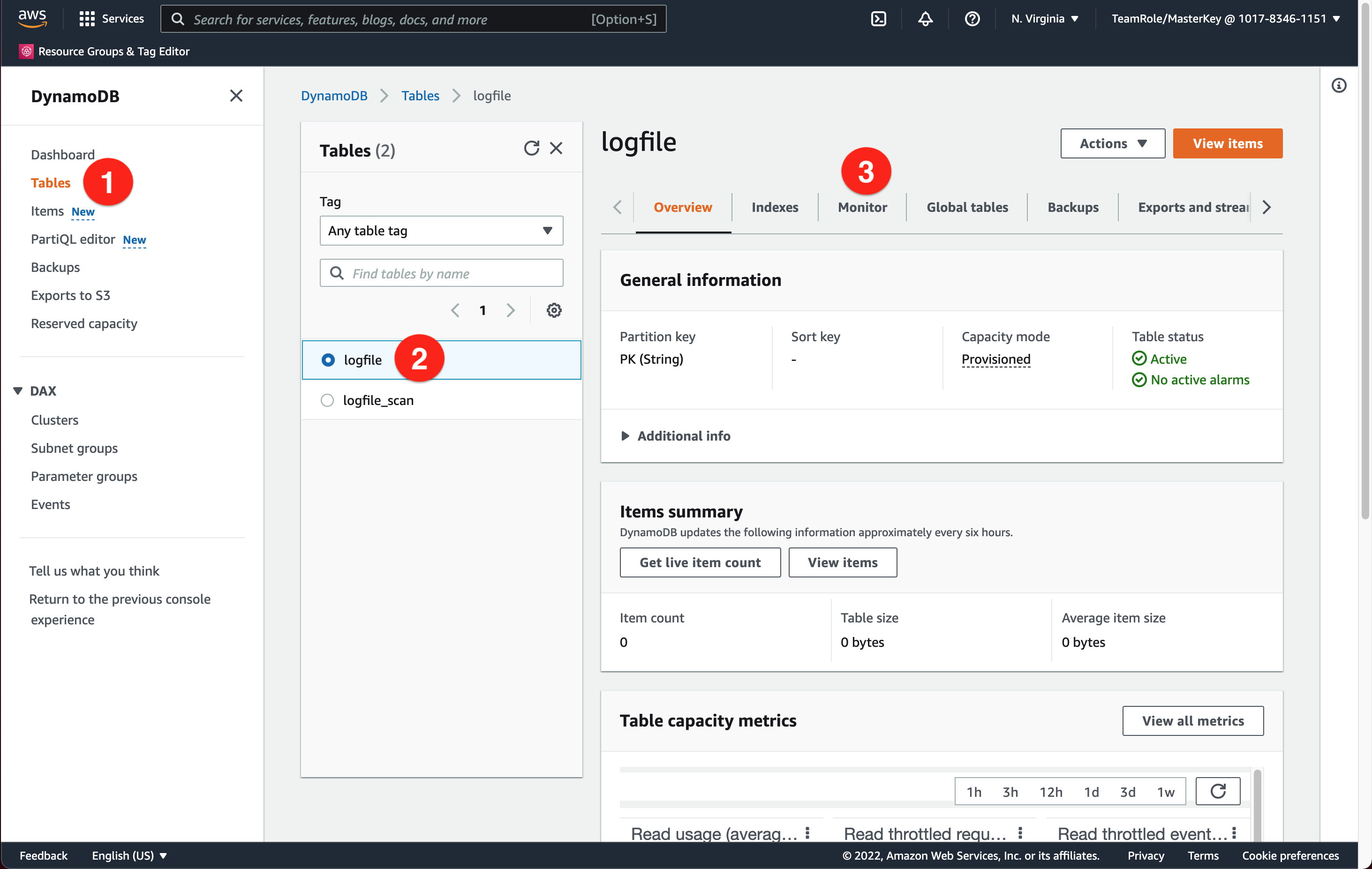1372x869 pixels.
Task: Switch to the Exports and streams tab
Action: point(1193,207)
